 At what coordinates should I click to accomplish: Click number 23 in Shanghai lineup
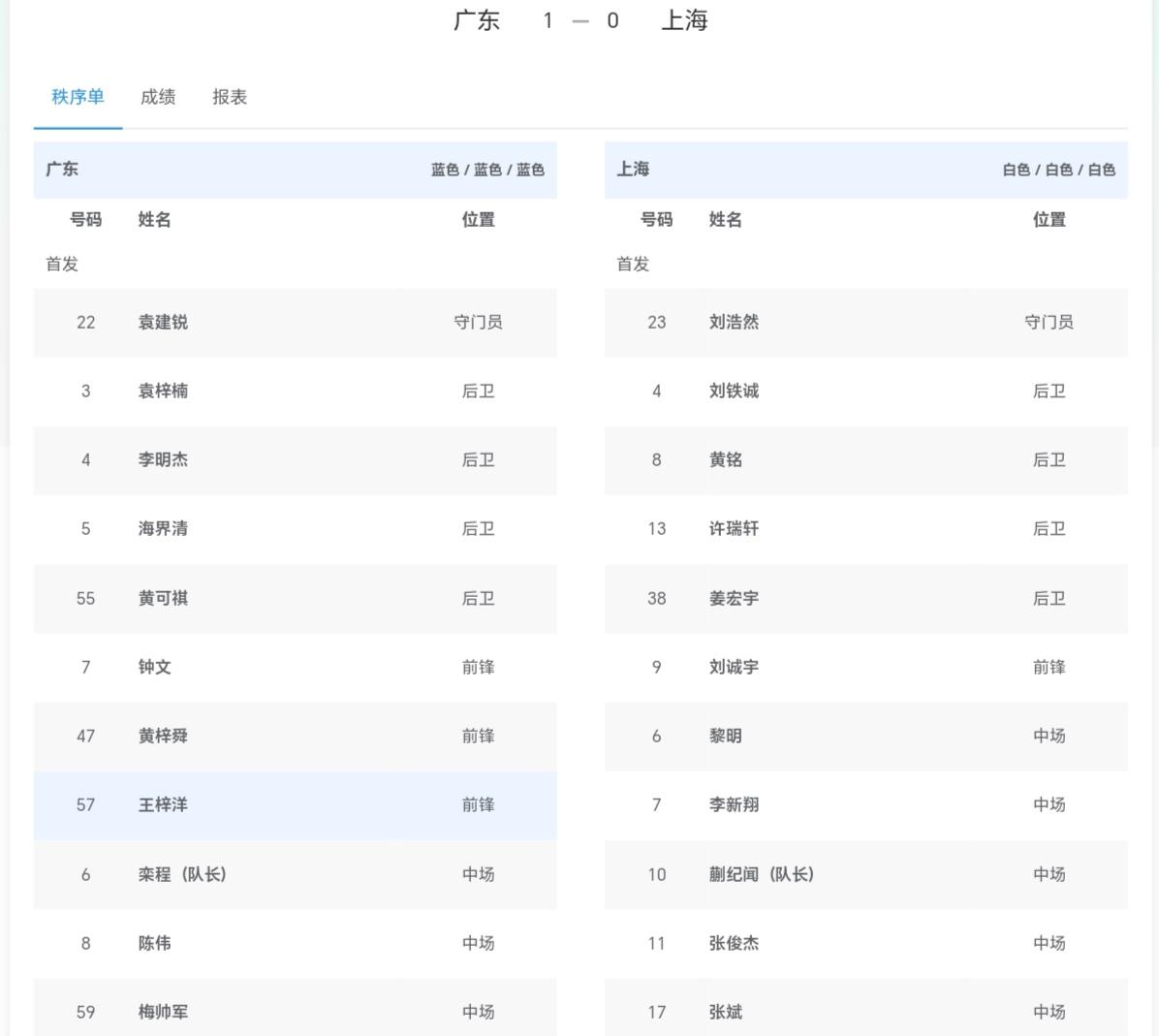(656, 323)
